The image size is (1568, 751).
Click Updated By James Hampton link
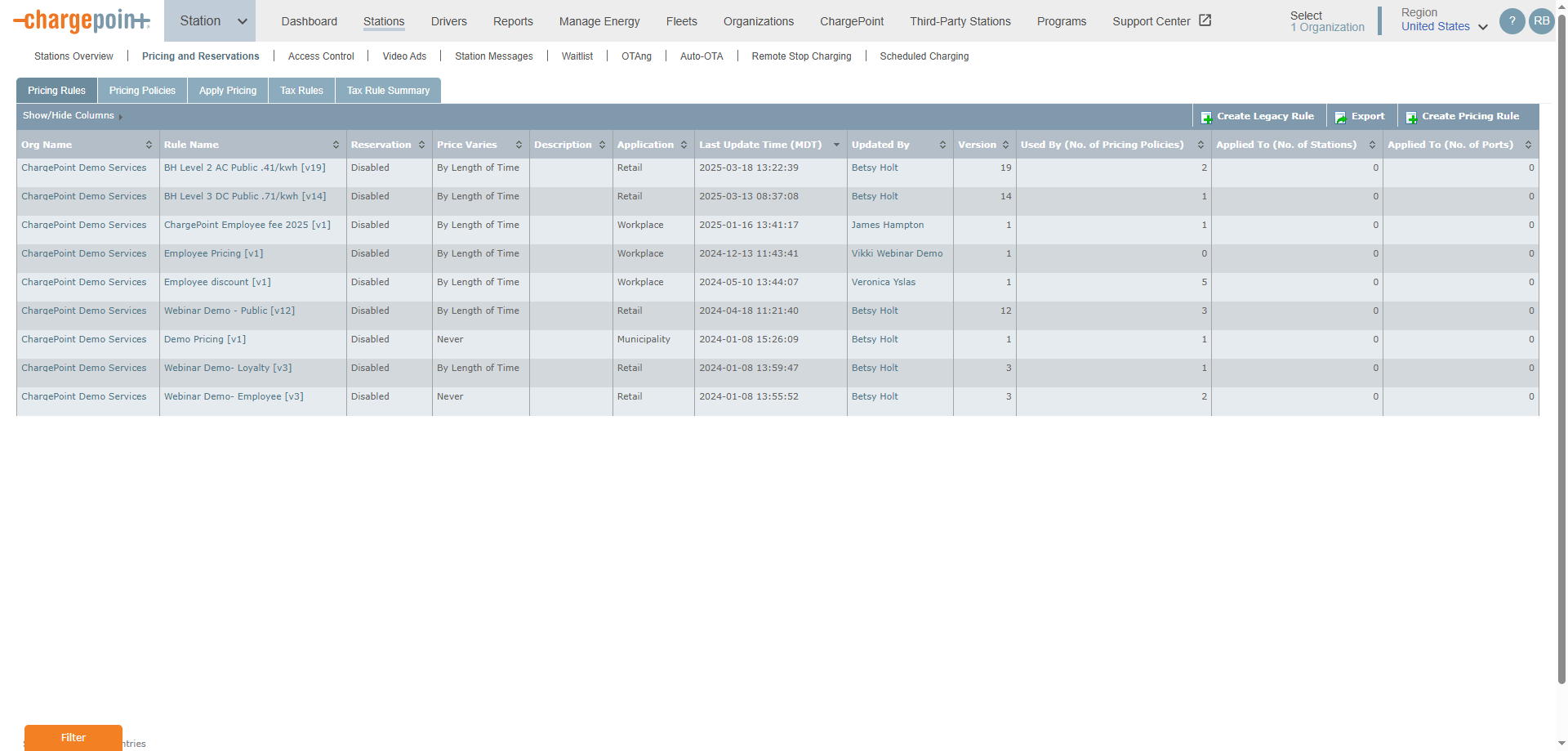pyautogui.click(x=888, y=225)
